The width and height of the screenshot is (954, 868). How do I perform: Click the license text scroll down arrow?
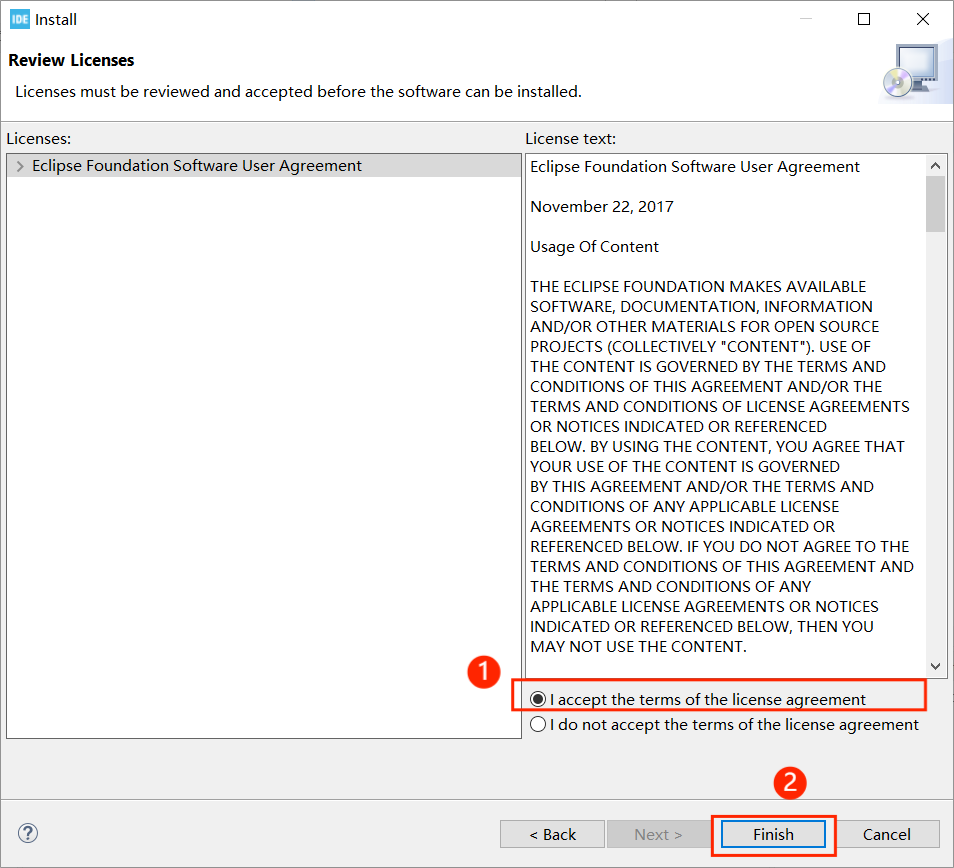(935, 666)
